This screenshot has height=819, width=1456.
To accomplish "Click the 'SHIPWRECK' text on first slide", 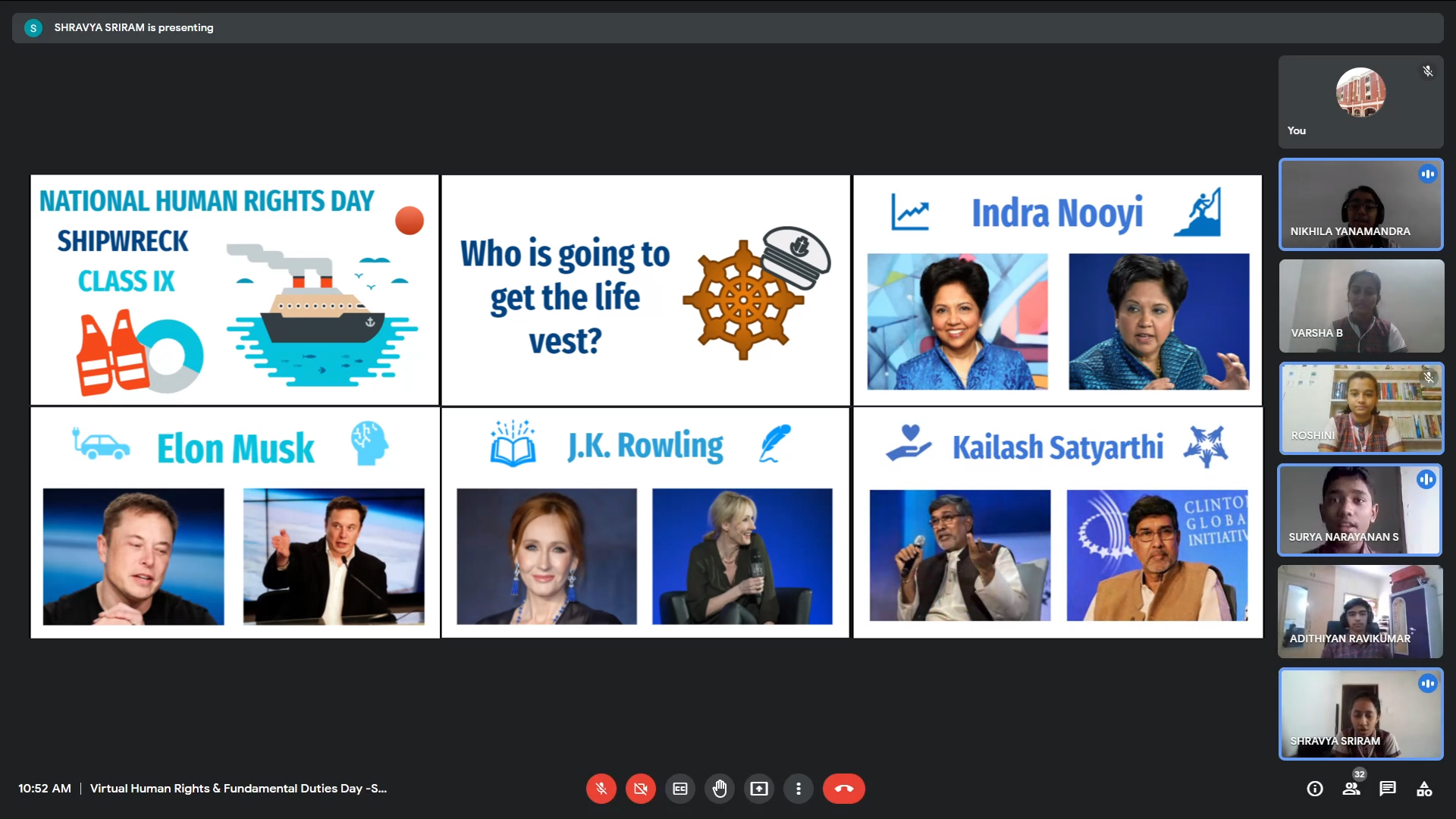I will [x=123, y=241].
